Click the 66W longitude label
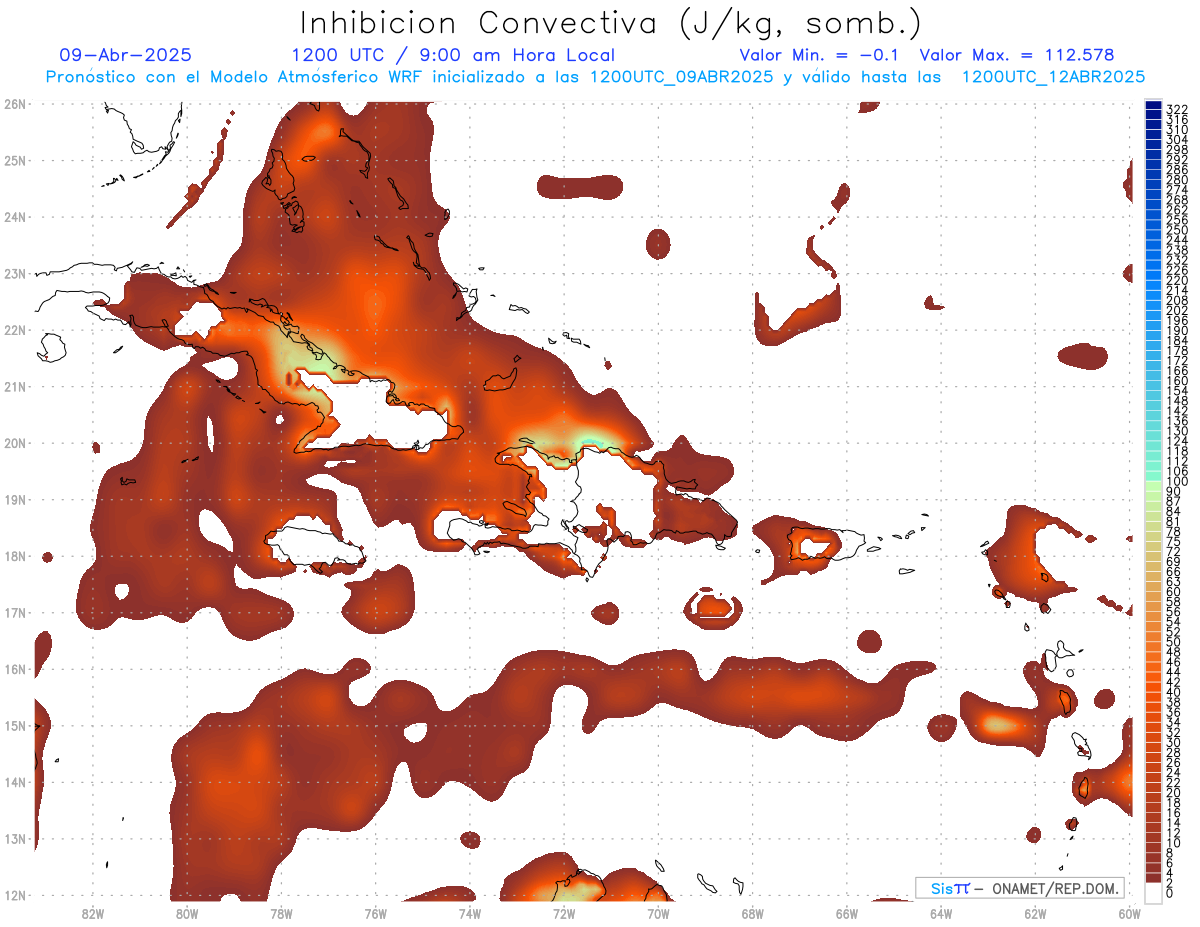Screen dimensions: 1200x927 pyautogui.click(x=846, y=913)
